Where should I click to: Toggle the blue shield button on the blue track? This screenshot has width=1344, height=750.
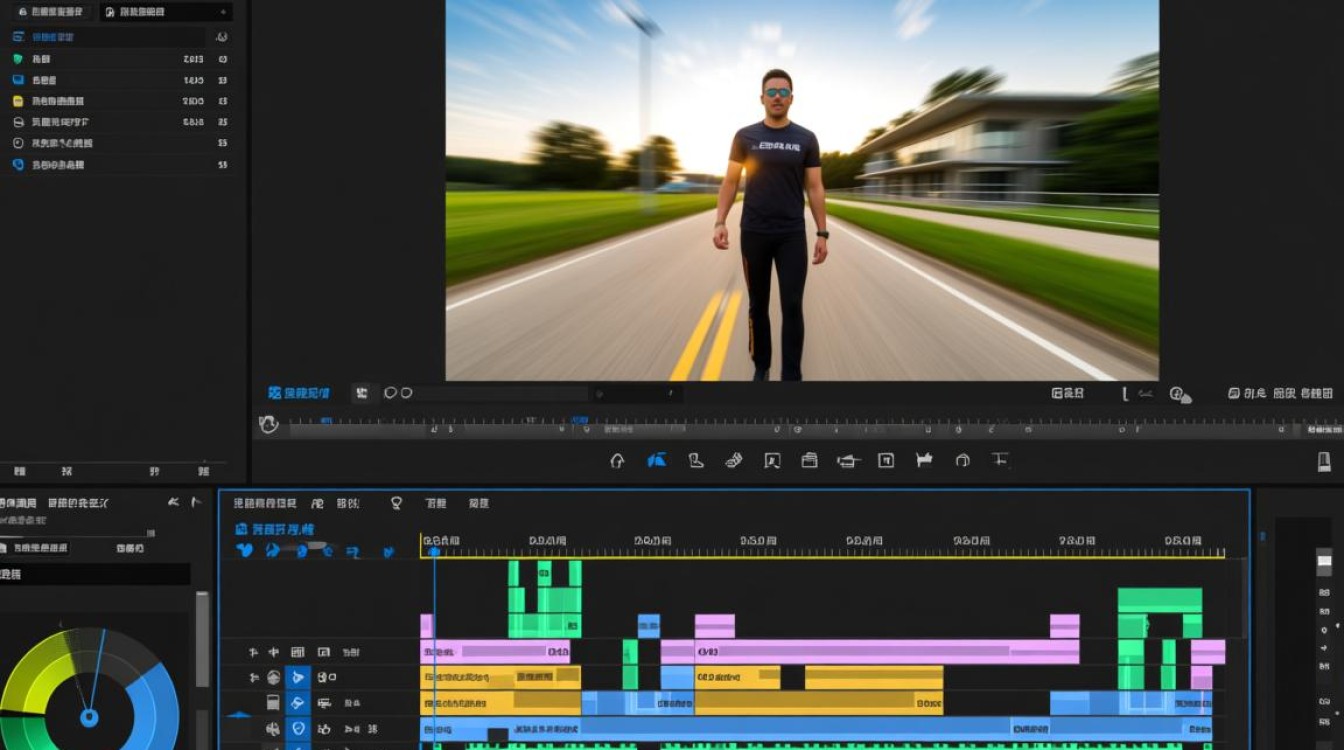point(298,729)
